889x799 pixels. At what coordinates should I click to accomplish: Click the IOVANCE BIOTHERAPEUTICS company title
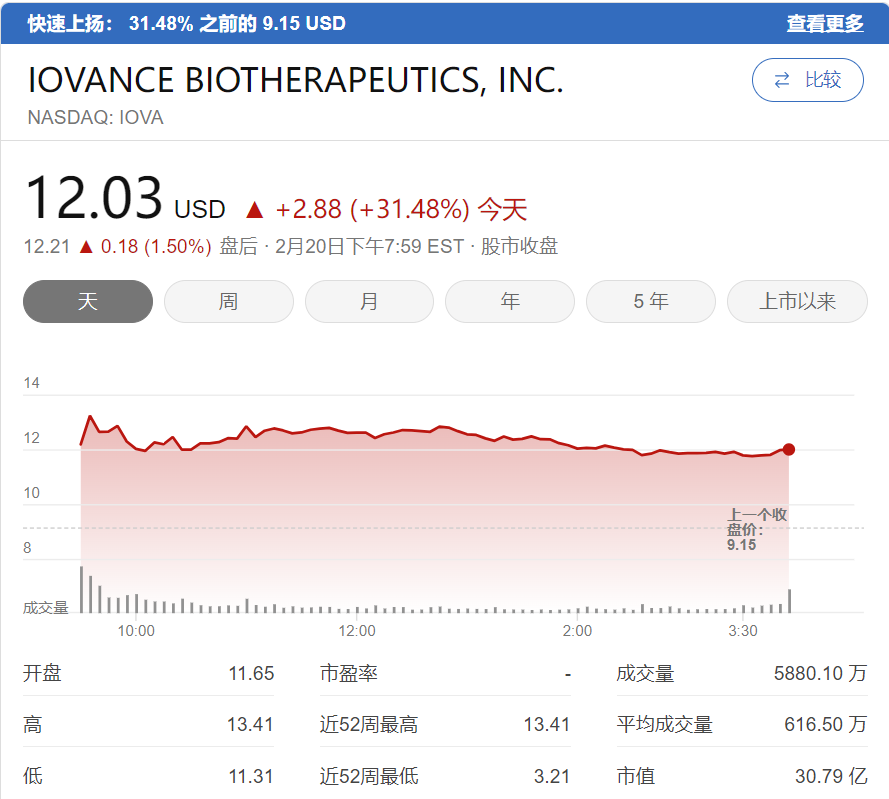click(296, 80)
